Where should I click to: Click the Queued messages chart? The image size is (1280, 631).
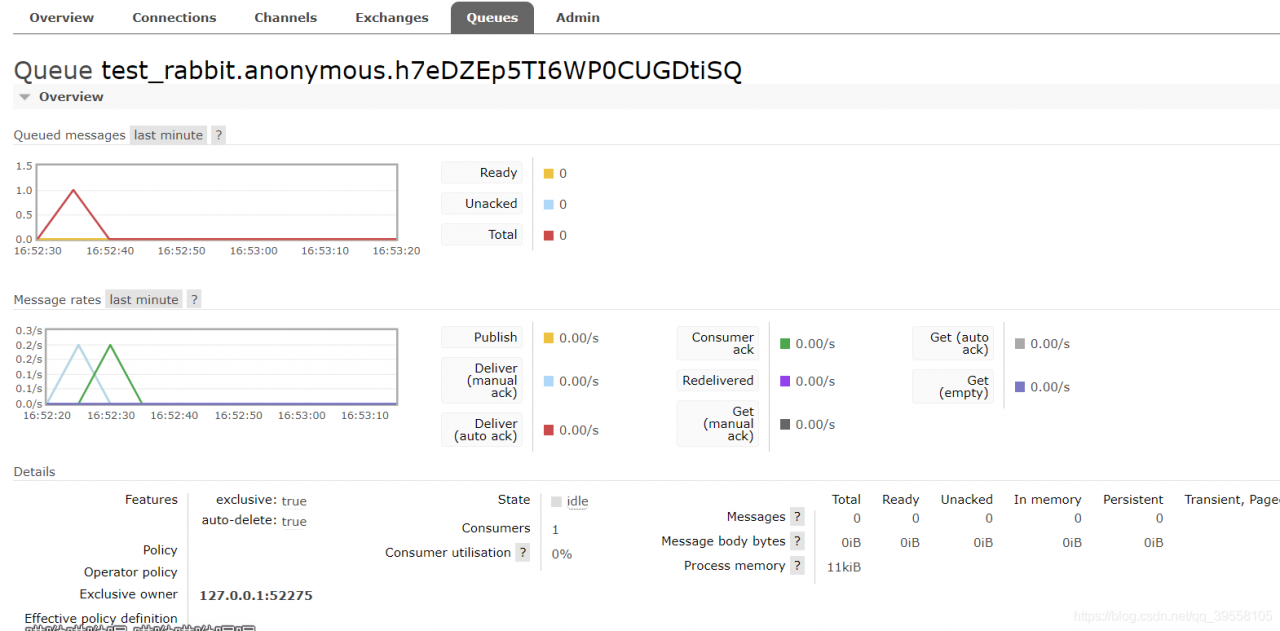217,202
